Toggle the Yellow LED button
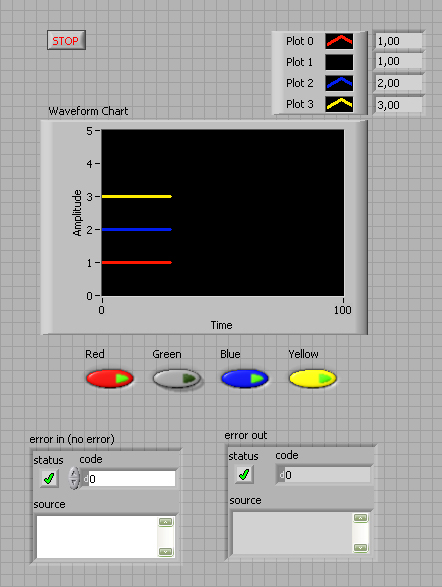 click(x=313, y=378)
